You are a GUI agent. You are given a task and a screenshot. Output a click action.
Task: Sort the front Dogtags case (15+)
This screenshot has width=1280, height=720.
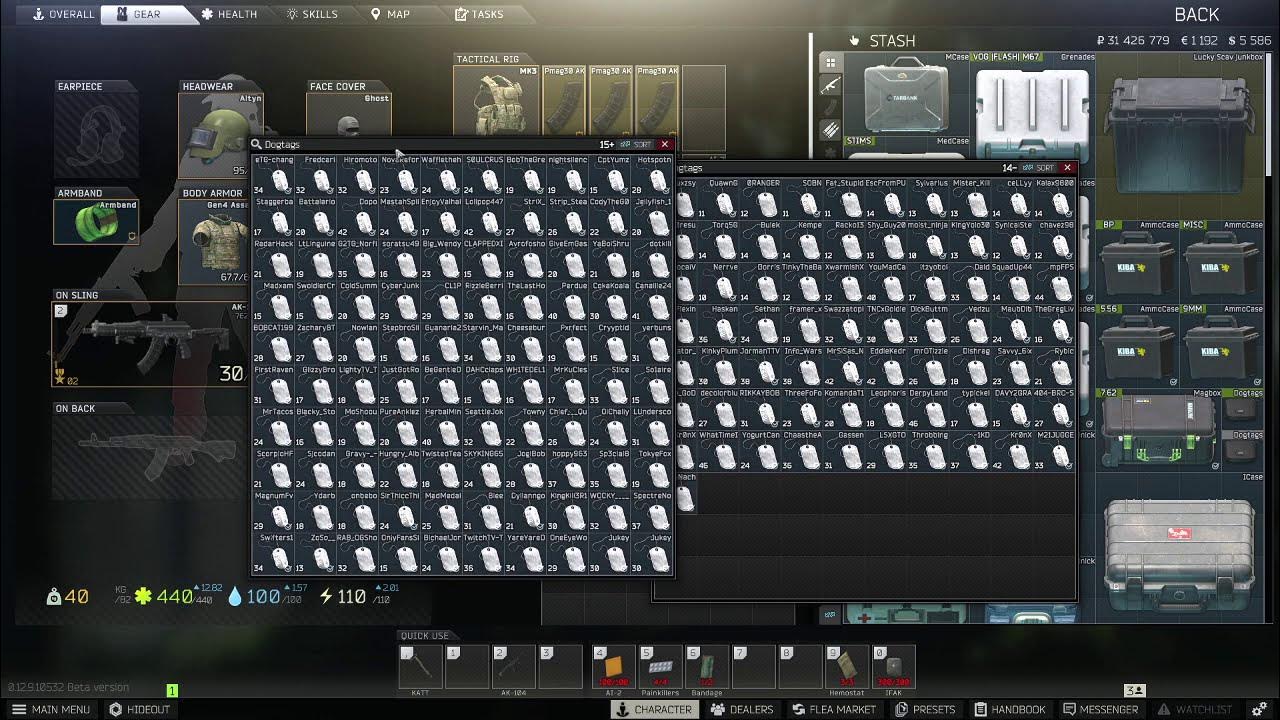[x=637, y=145]
